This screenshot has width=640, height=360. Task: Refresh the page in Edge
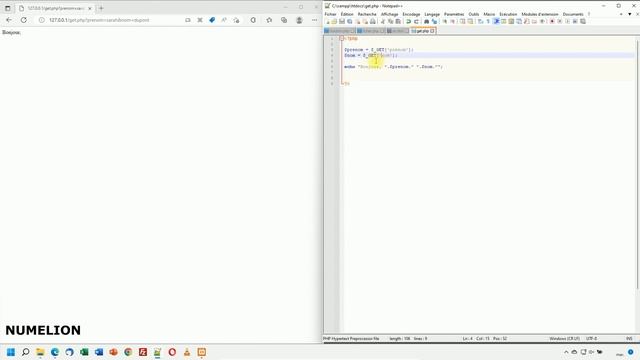click(x=24, y=20)
